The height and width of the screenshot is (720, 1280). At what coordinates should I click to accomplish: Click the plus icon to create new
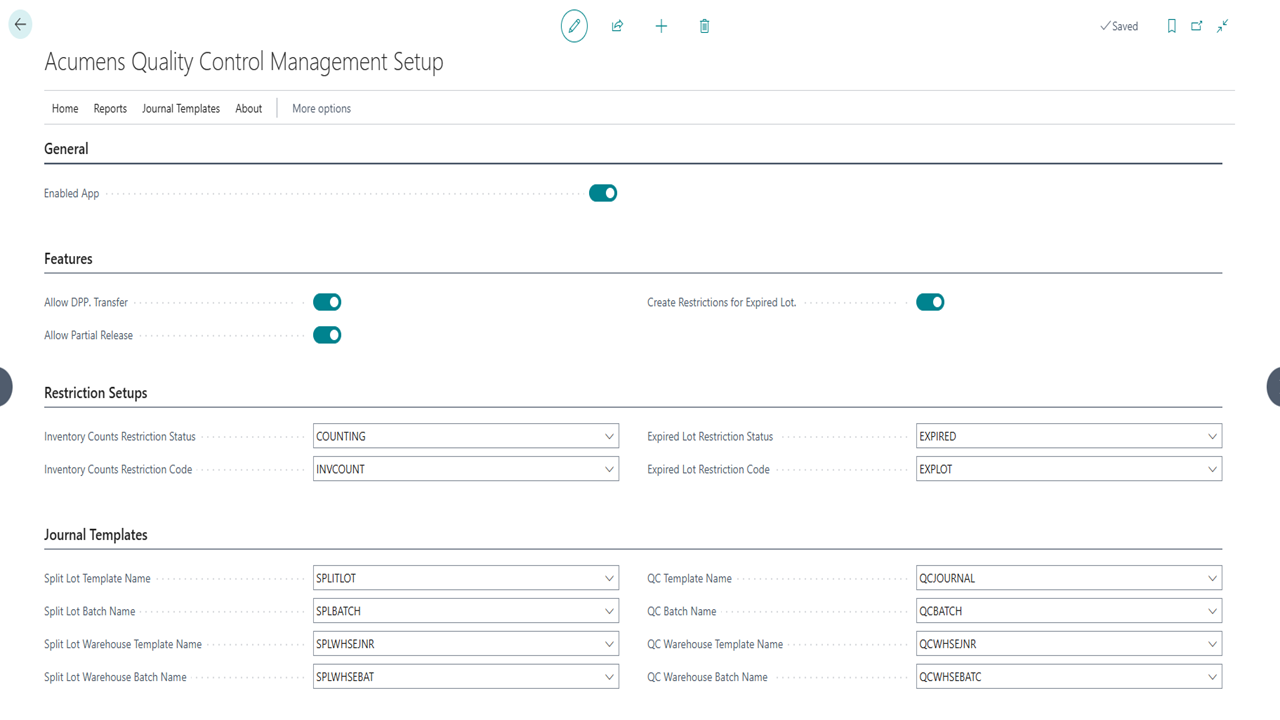coord(661,26)
